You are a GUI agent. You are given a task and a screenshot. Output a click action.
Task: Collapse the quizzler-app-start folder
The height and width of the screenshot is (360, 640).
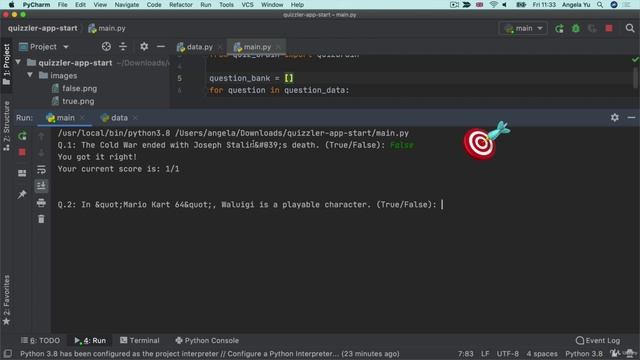(18, 62)
